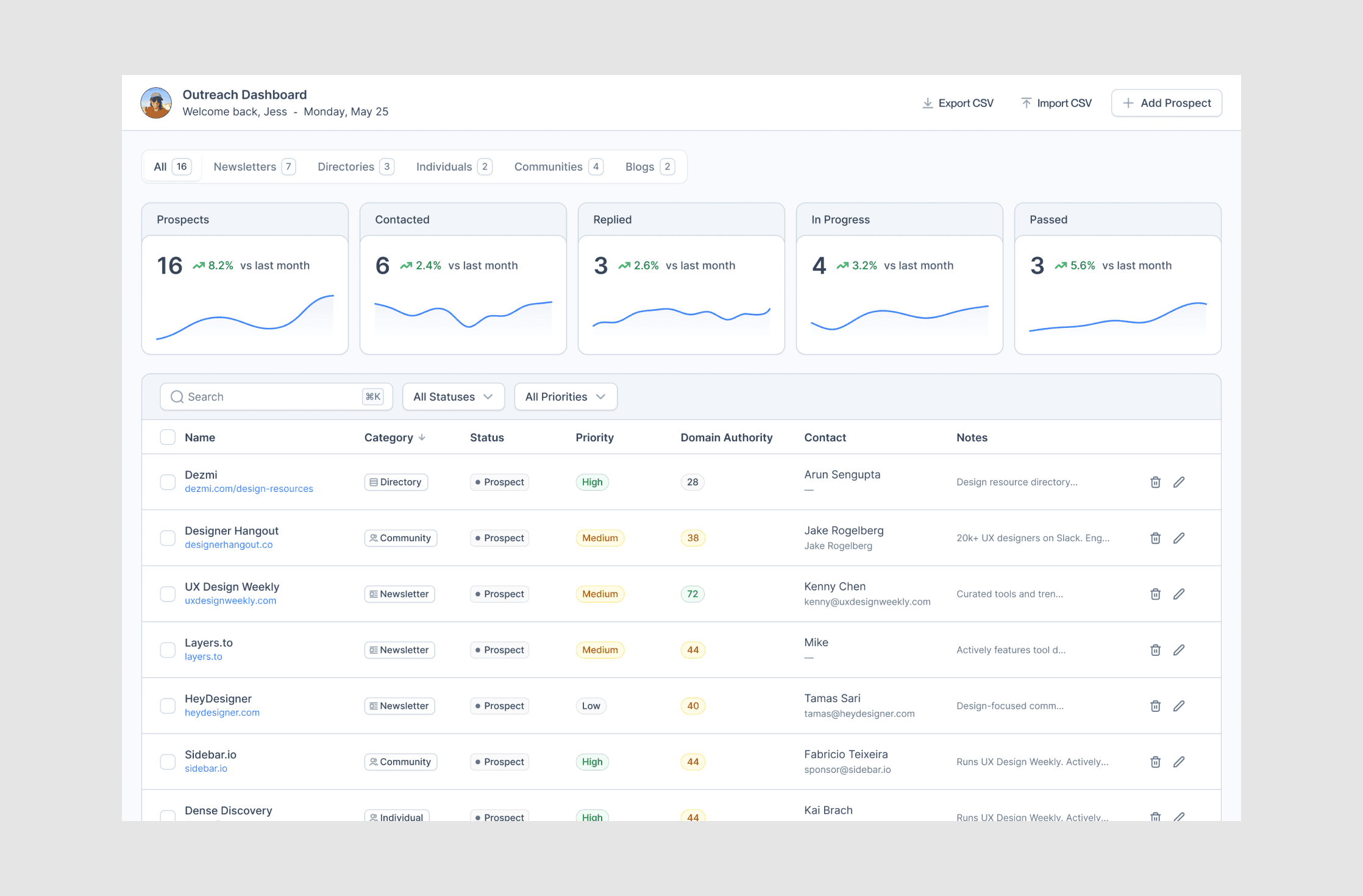
Task: Edit the Sidebar.io prospect
Action: pos(1179,762)
